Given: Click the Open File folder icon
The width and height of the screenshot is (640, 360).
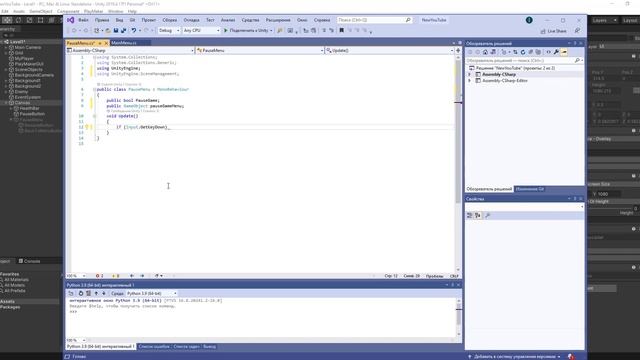Looking at the screenshot, I should tap(108, 31).
